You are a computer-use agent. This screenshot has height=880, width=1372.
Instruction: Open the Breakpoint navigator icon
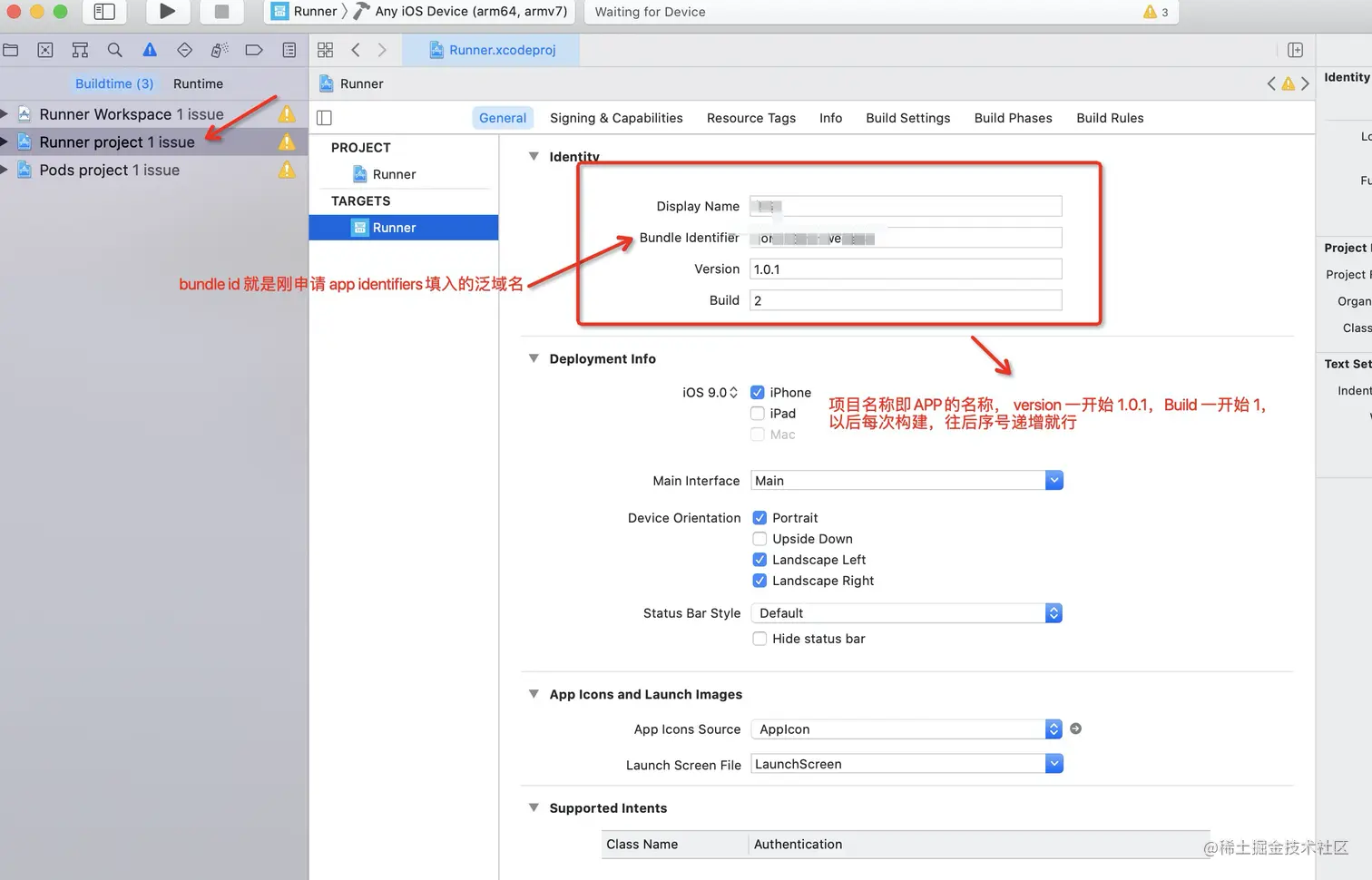[x=254, y=50]
